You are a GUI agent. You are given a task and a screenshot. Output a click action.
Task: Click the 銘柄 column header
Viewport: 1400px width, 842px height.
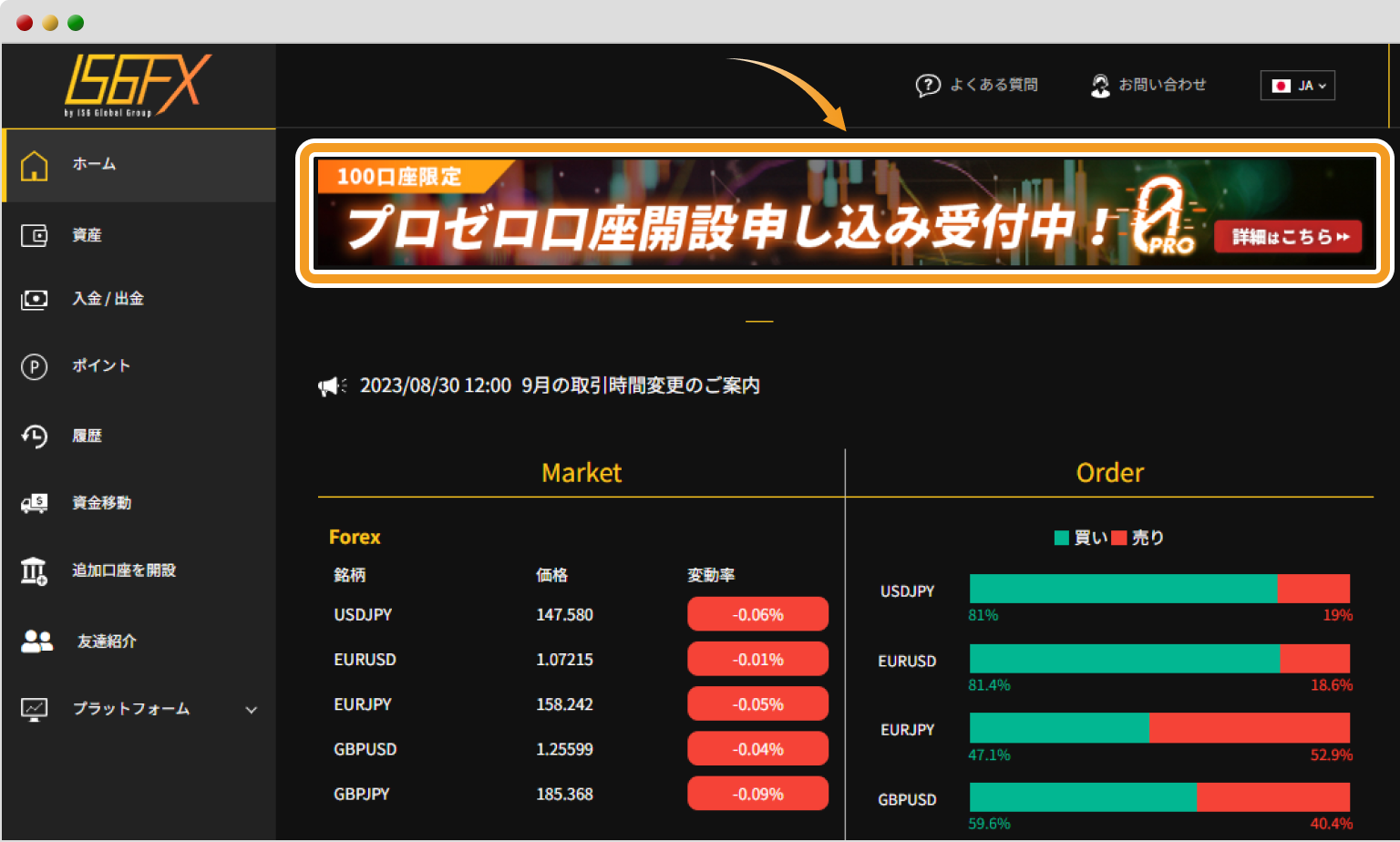tap(349, 575)
